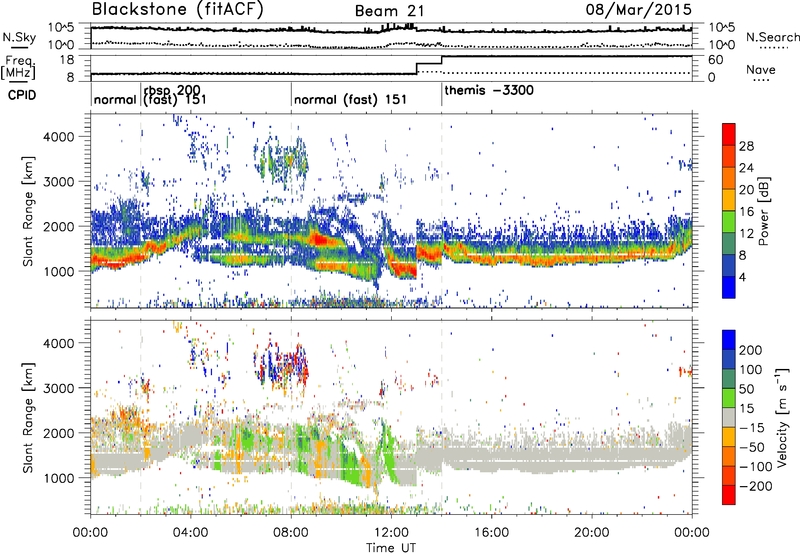Click the dashed 14:00 CPID boundary in the power panel
Screen dimensions: 800x554
point(442,210)
